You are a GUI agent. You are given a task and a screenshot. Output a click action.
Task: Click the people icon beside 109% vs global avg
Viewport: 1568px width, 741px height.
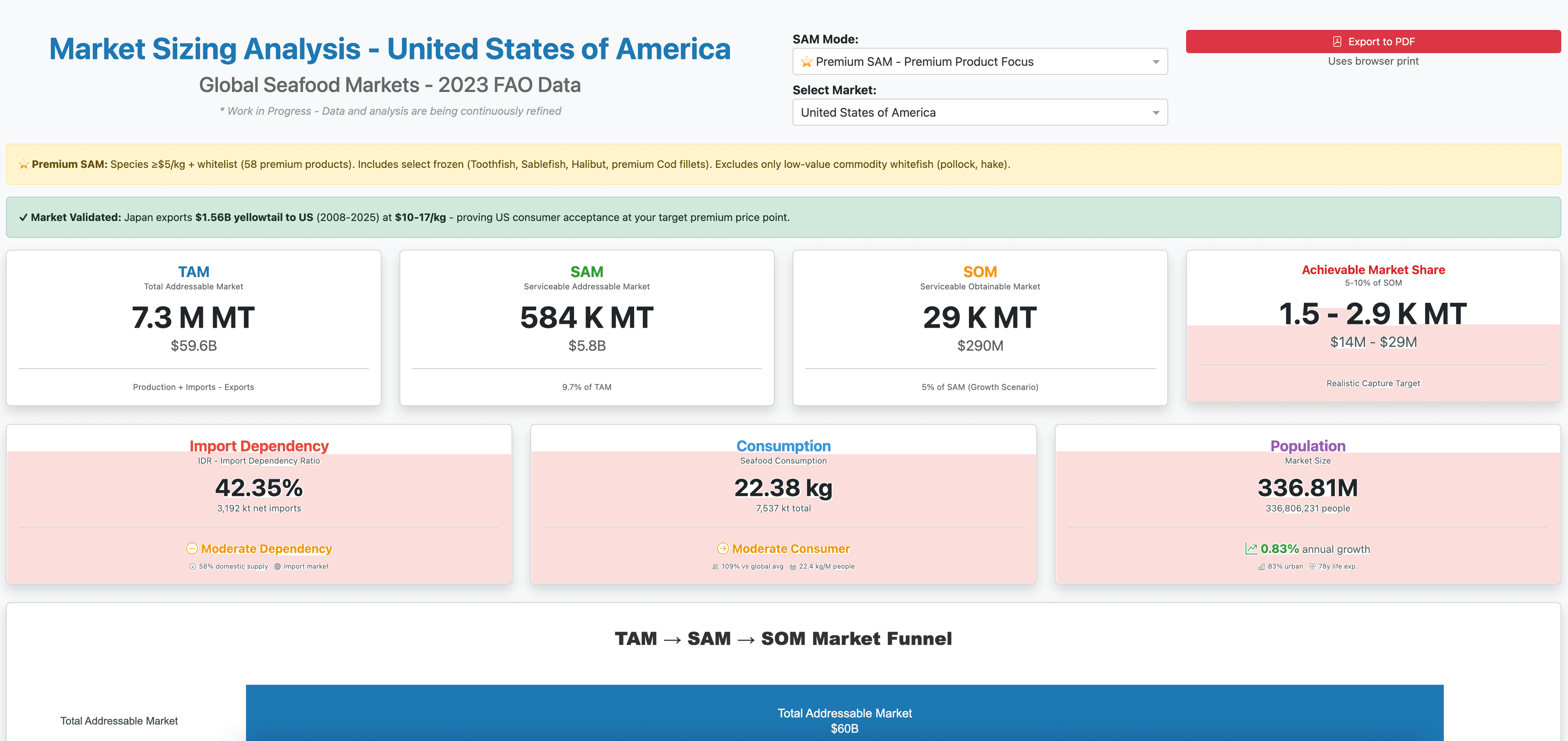716,567
